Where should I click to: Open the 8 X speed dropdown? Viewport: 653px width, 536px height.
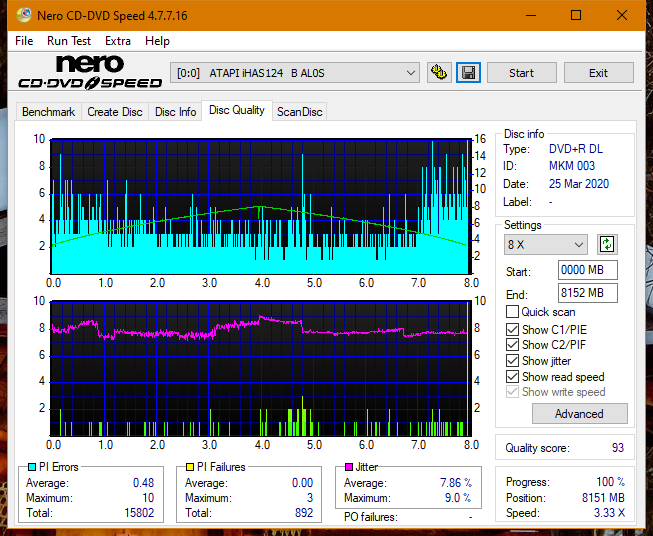[x=546, y=244]
